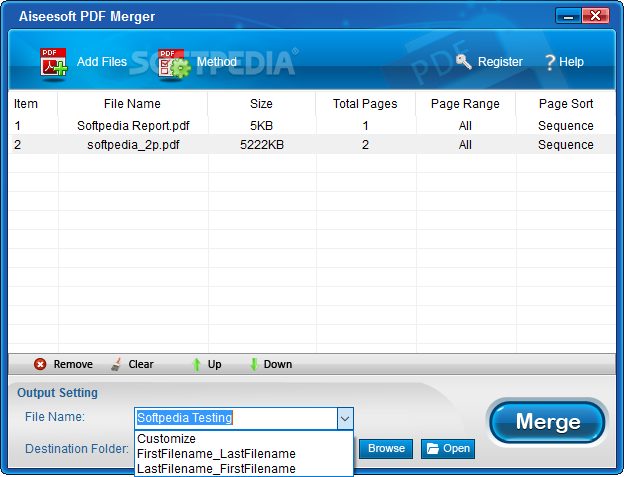Click the Add Files label
This screenshot has width=624, height=477.
102,62
